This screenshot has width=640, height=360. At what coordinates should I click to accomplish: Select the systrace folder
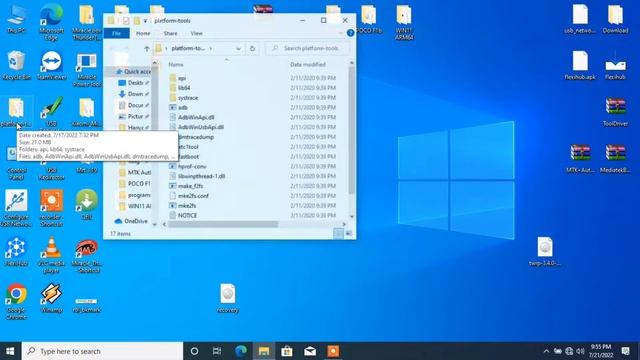(183, 98)
